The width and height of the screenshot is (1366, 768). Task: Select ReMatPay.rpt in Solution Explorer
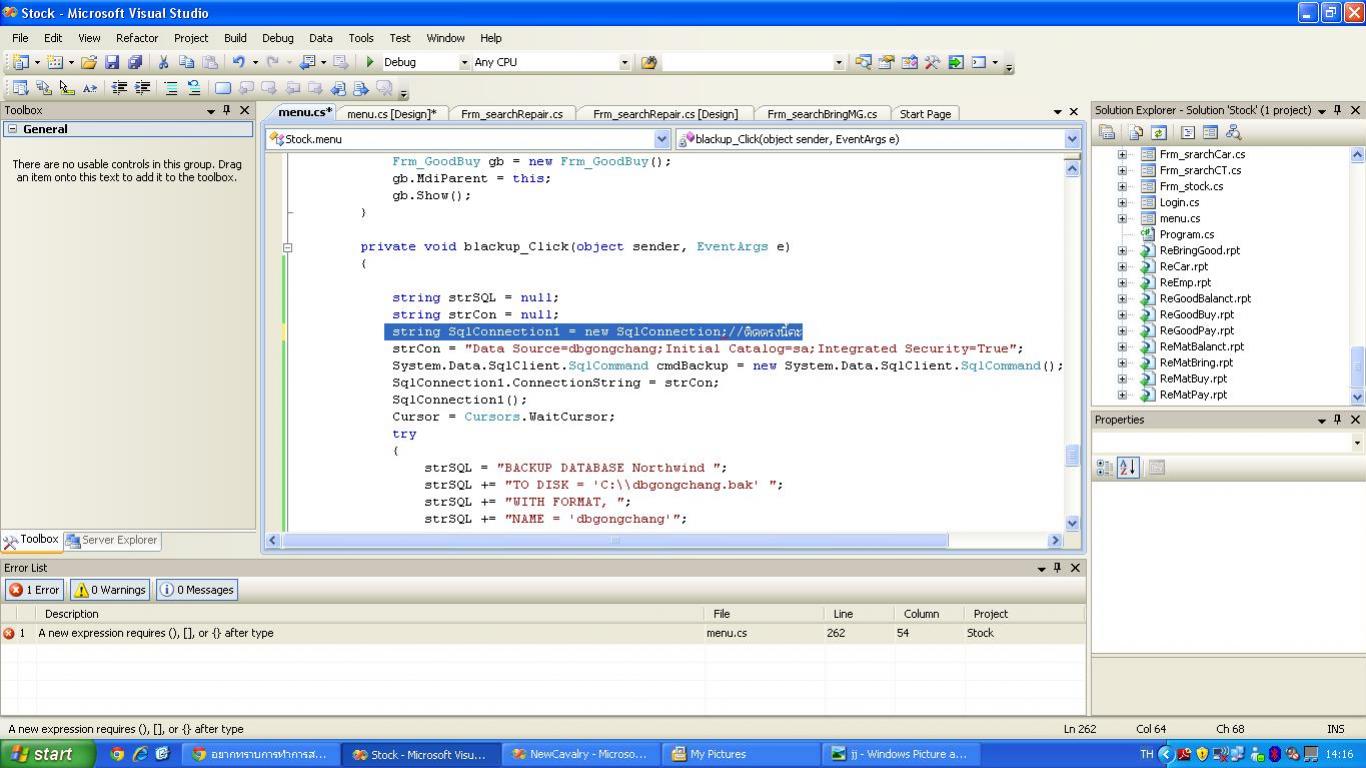pos(1192,394)
